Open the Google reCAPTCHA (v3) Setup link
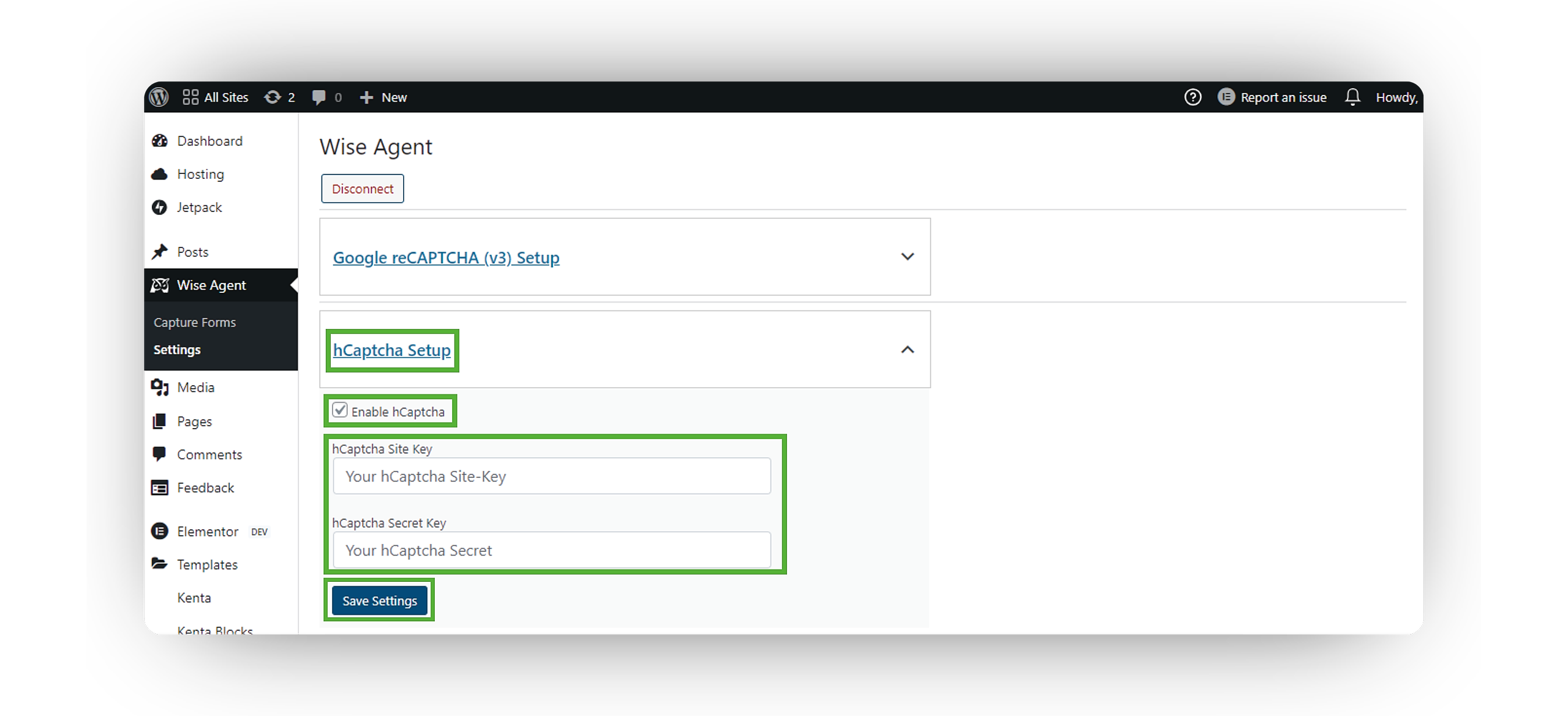 pos(446,257)
